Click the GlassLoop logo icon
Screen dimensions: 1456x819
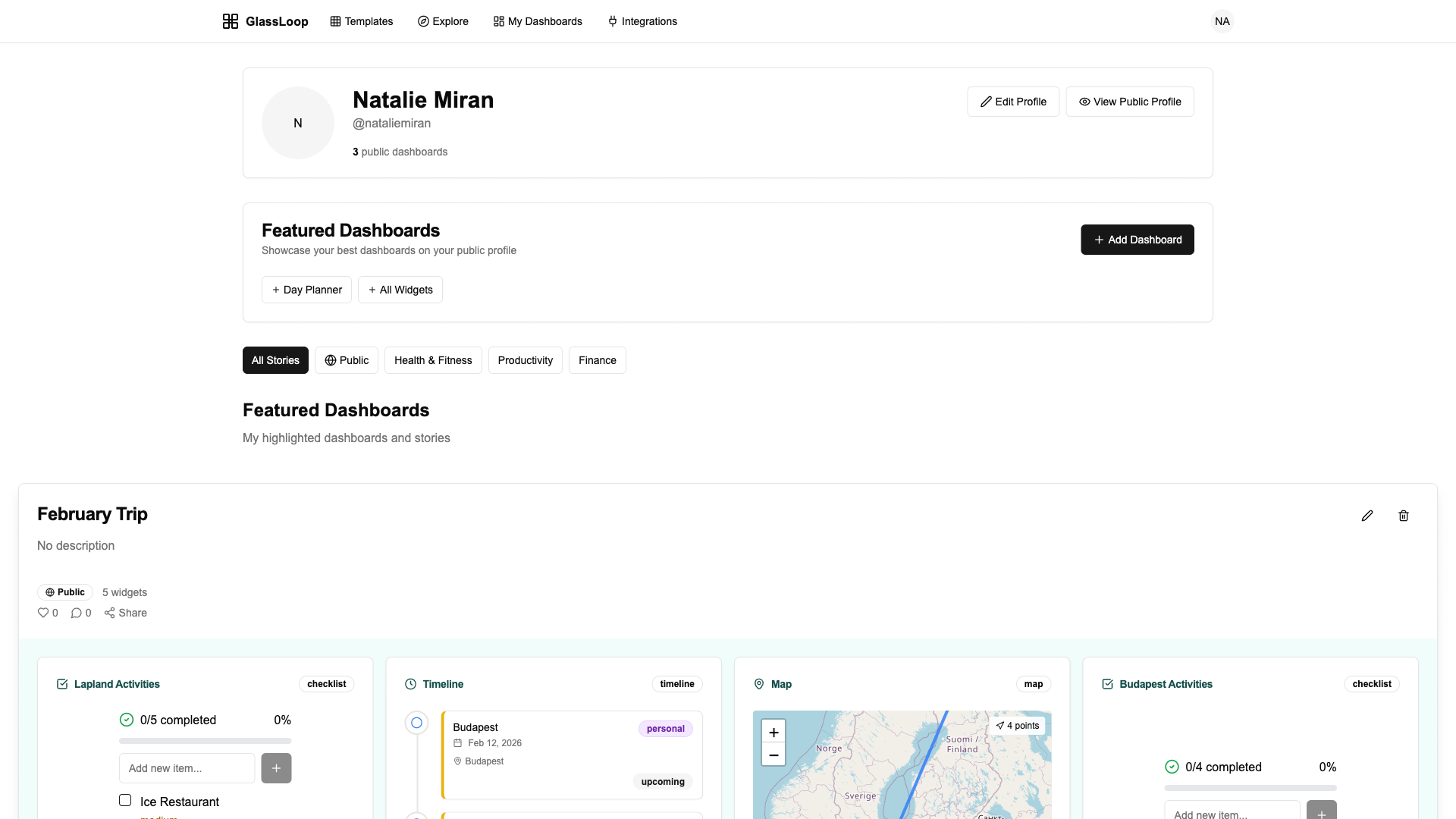pos(231,21)
